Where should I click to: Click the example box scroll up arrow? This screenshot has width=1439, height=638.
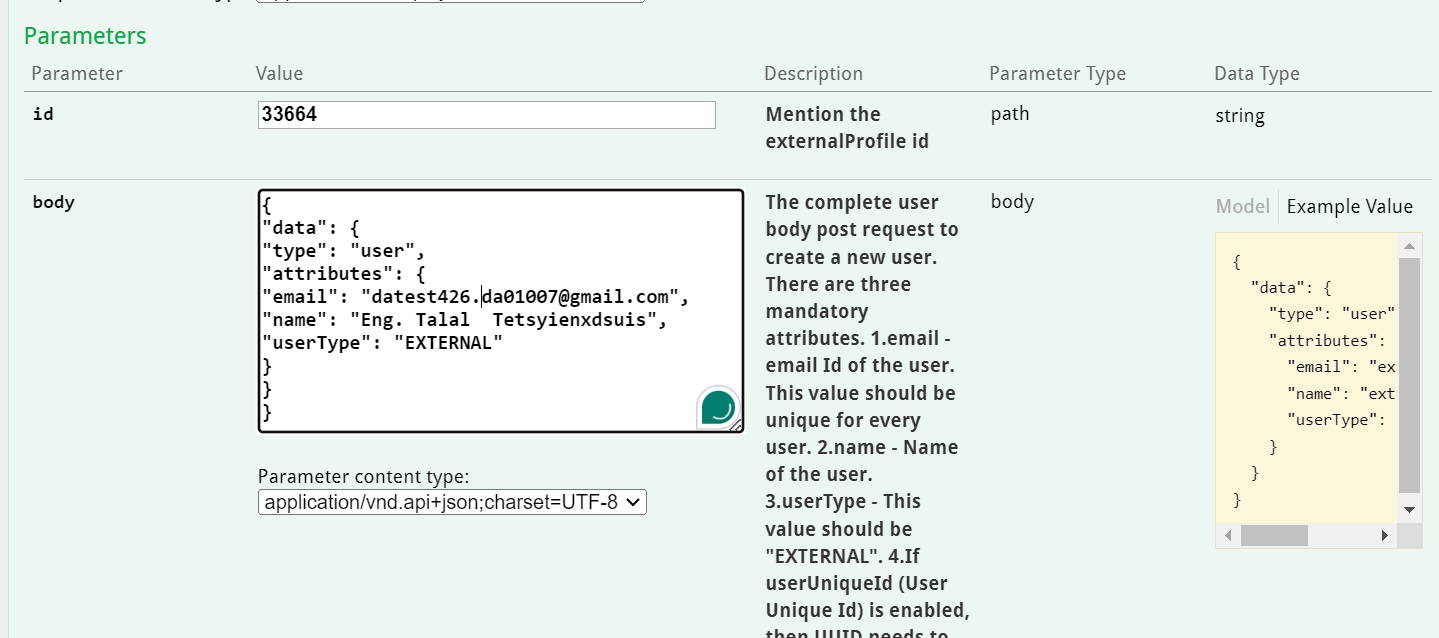click(x=1409, y=246)
